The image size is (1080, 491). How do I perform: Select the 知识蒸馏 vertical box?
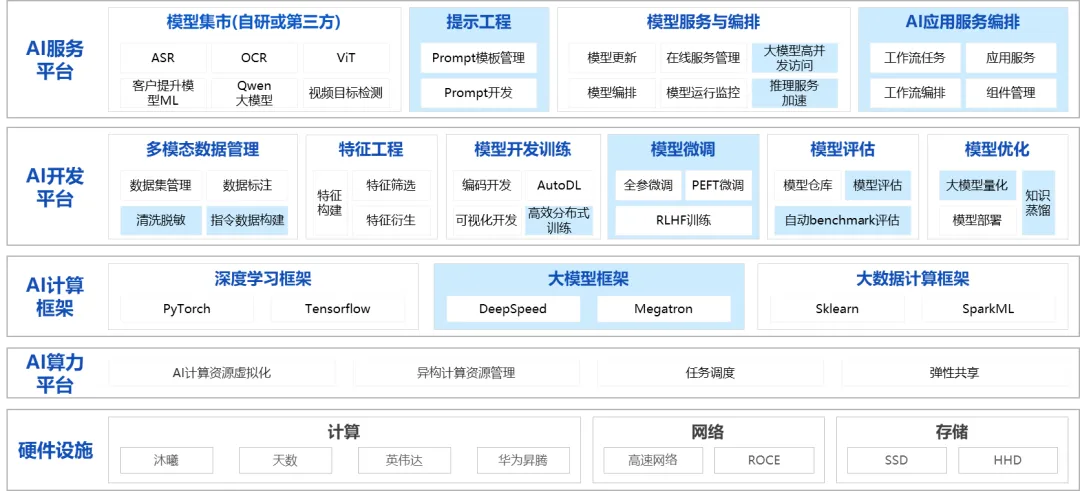pos(1037,202)
